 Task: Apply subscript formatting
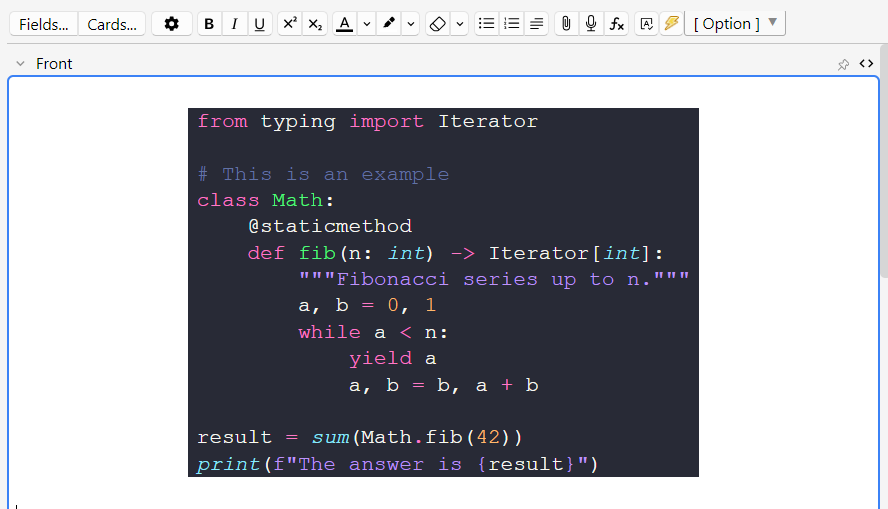[315, 24]
